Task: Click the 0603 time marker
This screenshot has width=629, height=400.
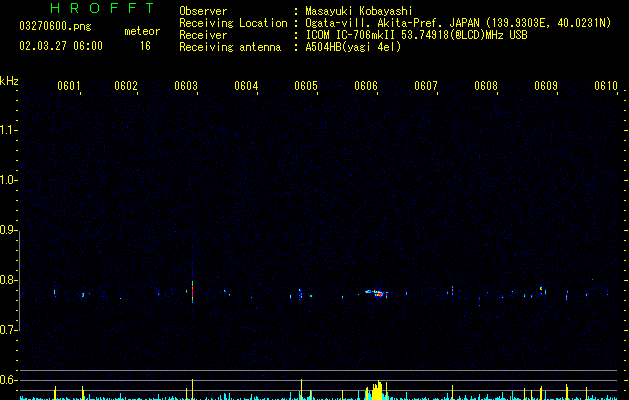Action: coord(186,86)
